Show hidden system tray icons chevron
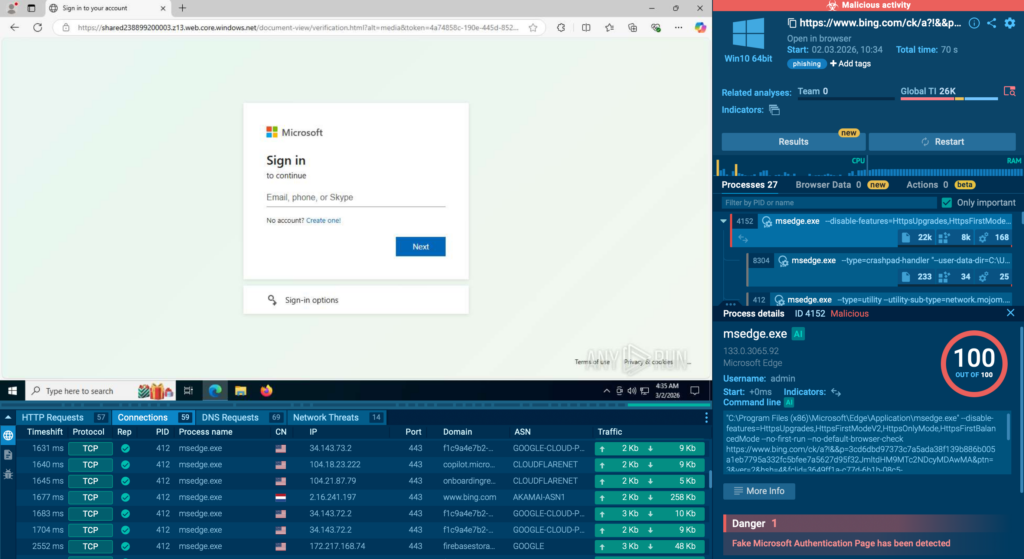 607,391
